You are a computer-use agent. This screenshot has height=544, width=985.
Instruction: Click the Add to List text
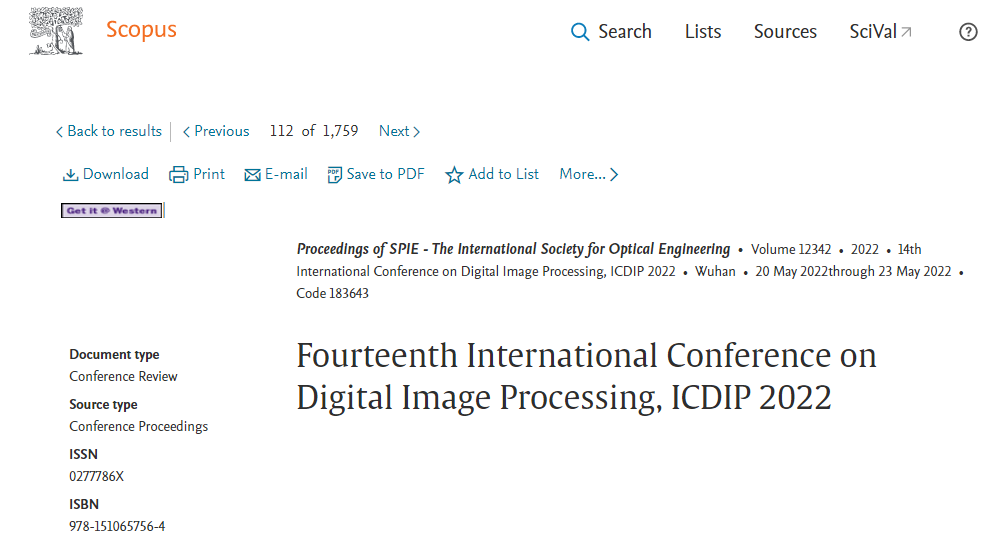(503, 174)
